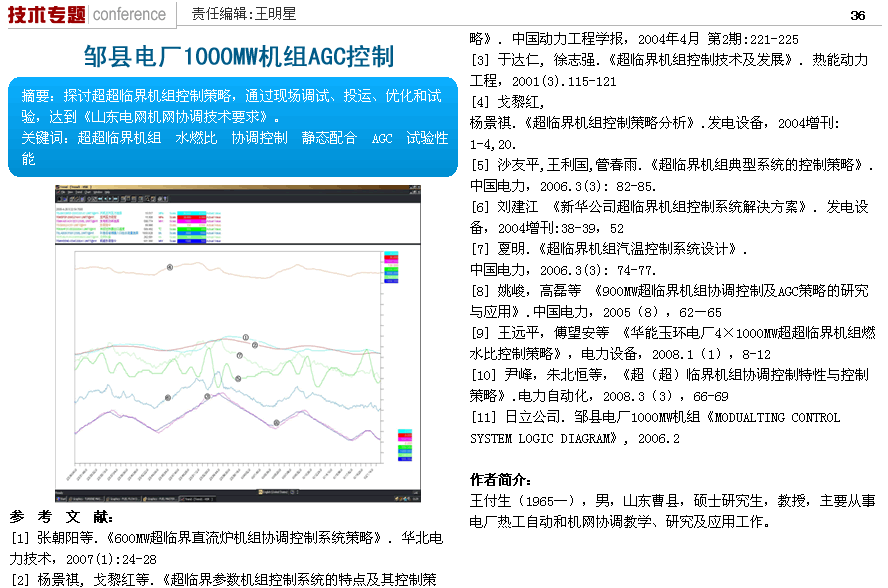Open the article title 邹县电厂1000MW机组AGC控制
Viewport: 888px width, 588px height.
tap(238, 55)
